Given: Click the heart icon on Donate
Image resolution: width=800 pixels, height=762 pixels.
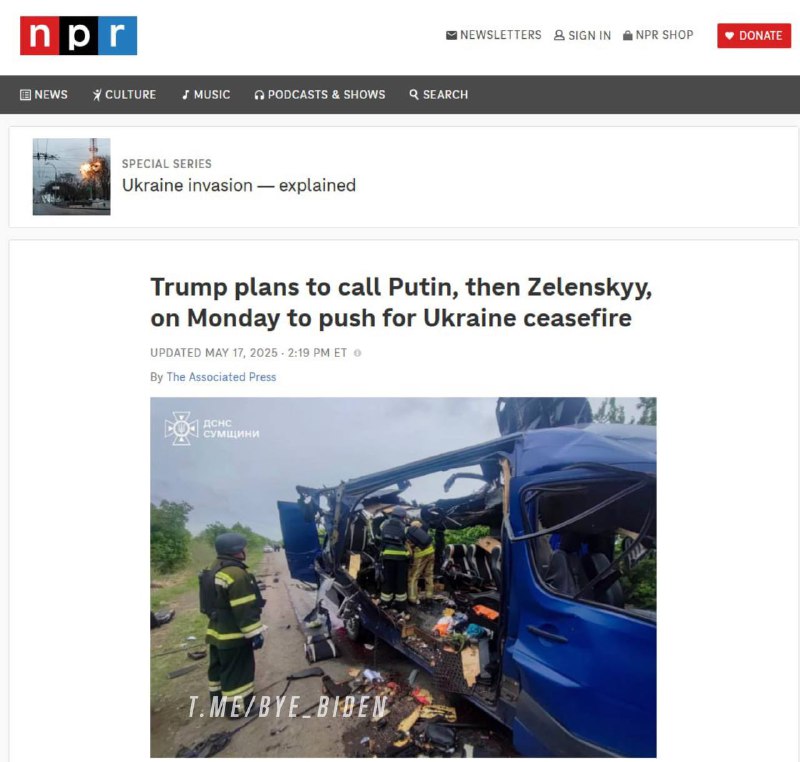Looking at the screenshot, I should [x=730, y=36].
